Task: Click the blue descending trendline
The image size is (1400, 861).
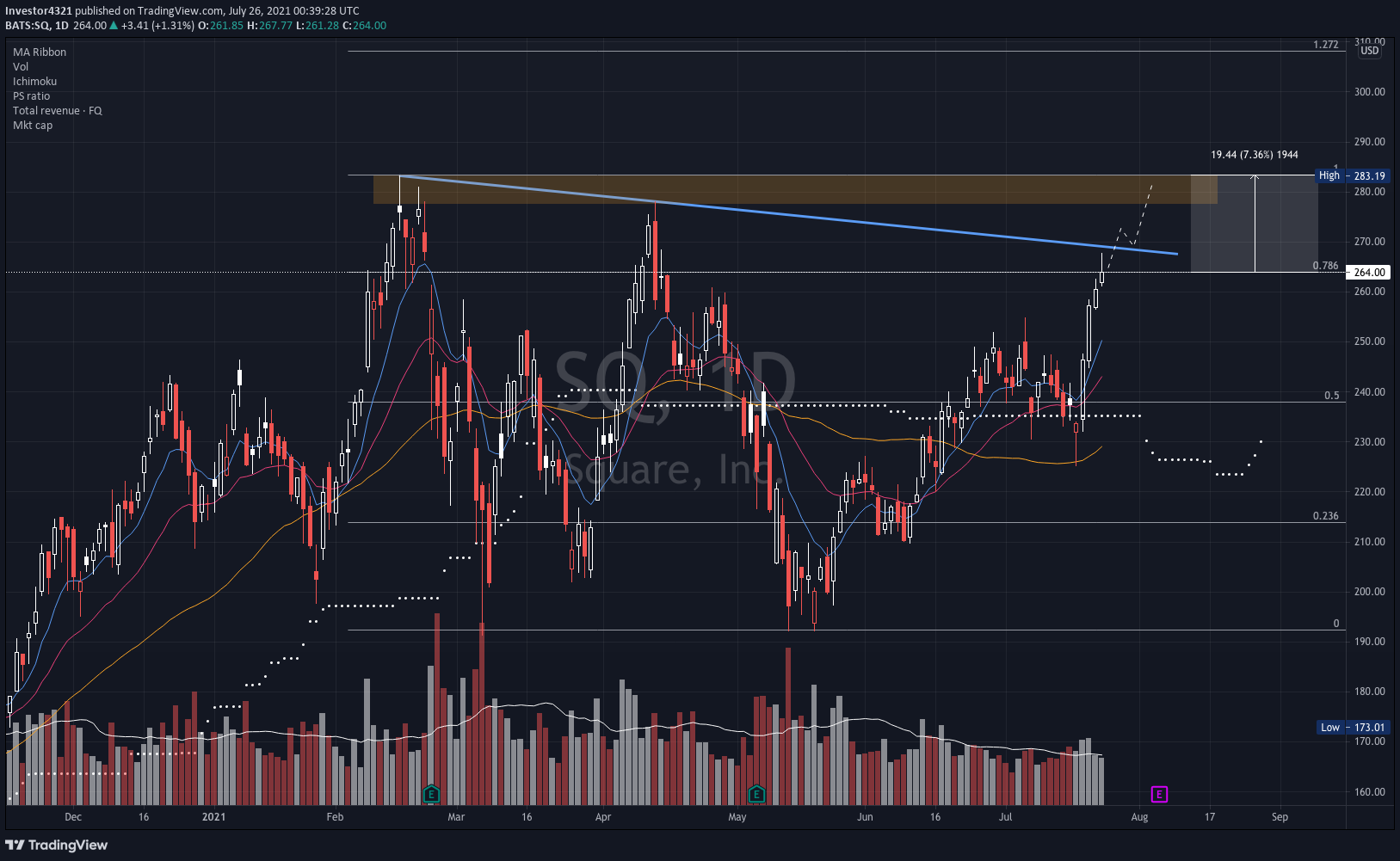Action: tap(788, 215)
